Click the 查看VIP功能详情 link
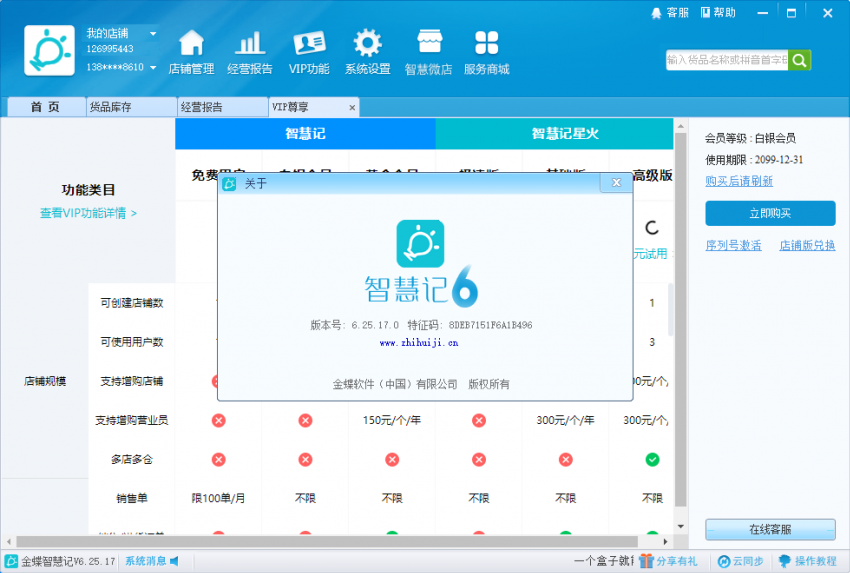The image size is (850, 573). pos(88,213)
